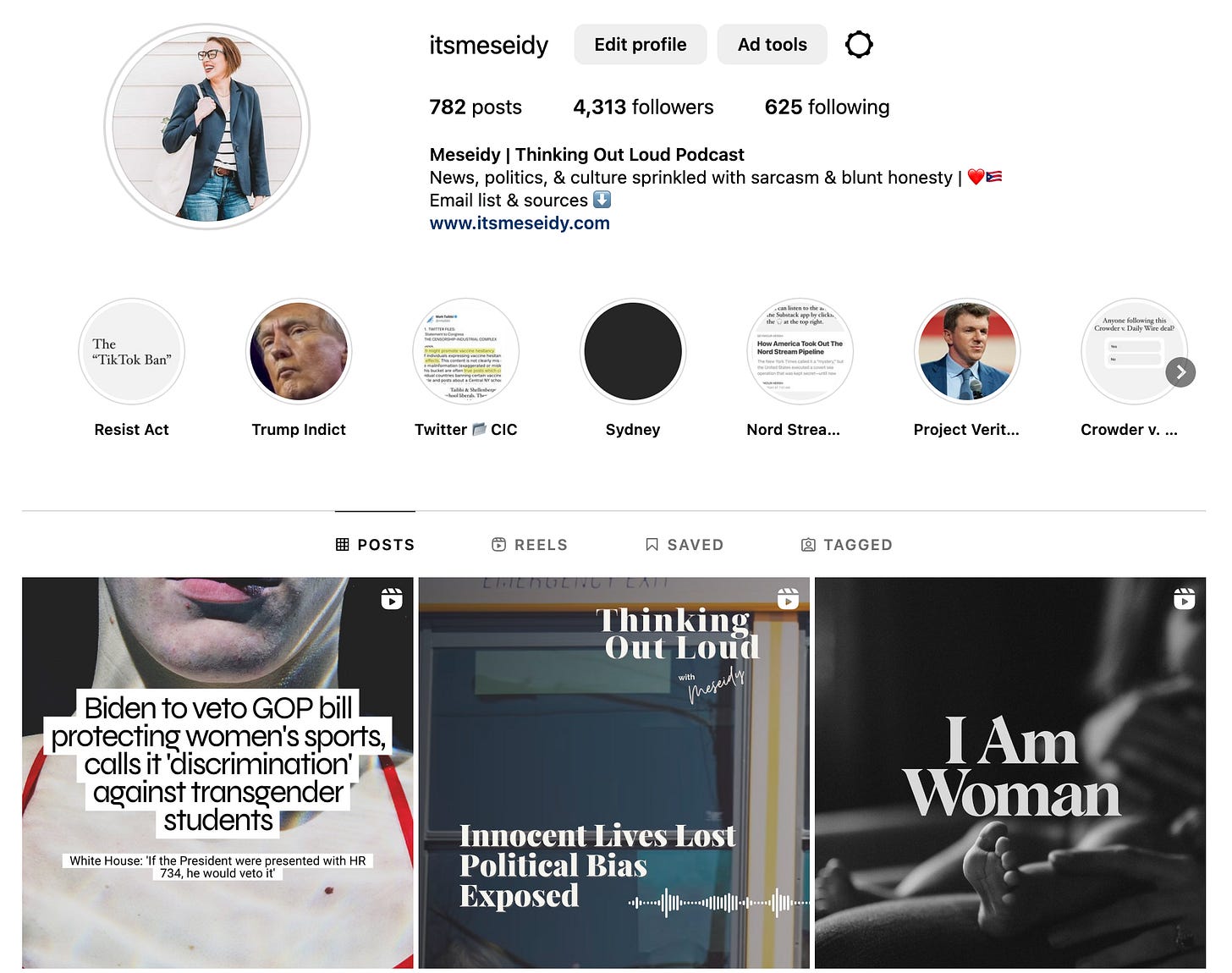Click the Edit profile button

pos(641,44)
